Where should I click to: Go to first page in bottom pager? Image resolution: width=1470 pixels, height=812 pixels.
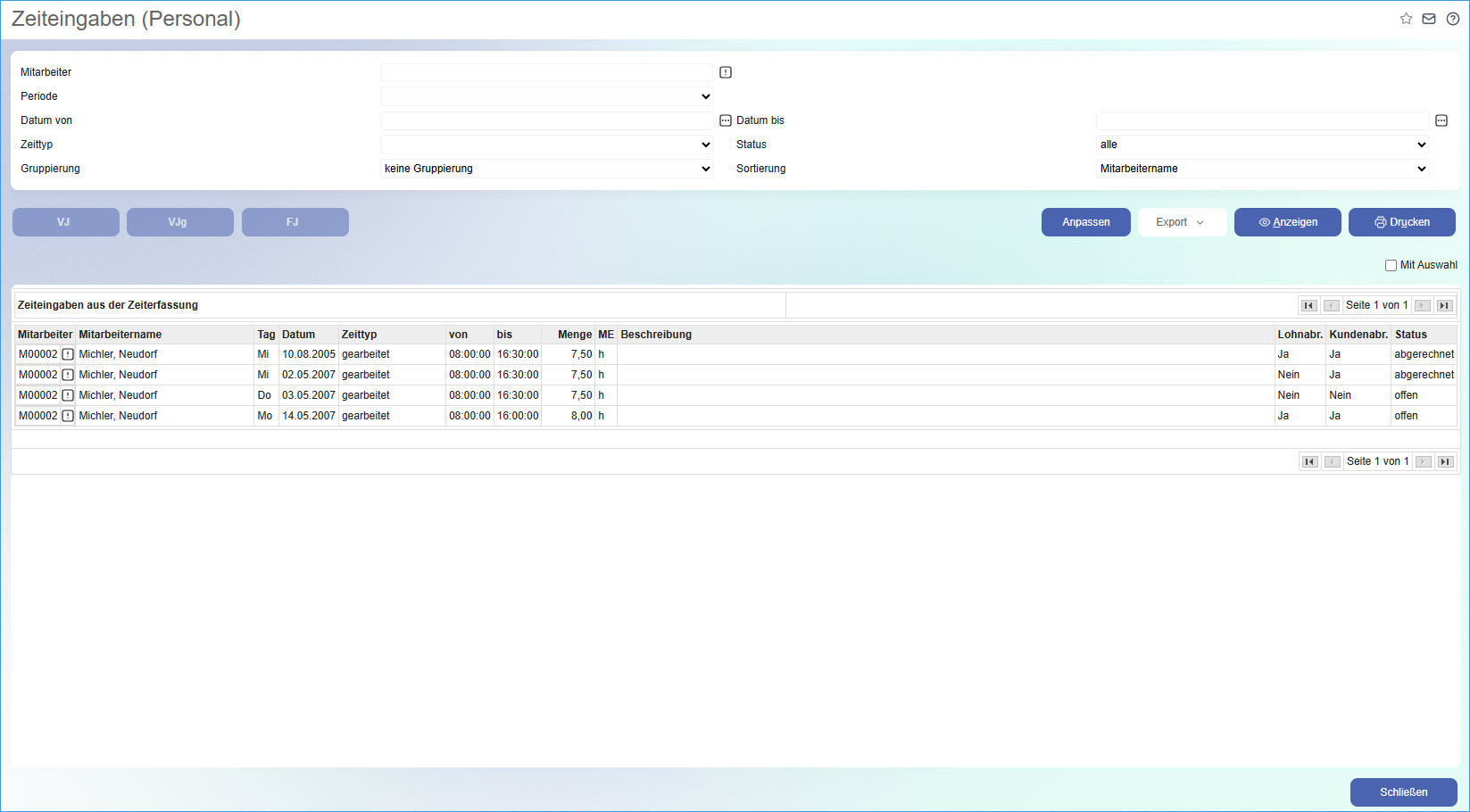point(1309,461)
